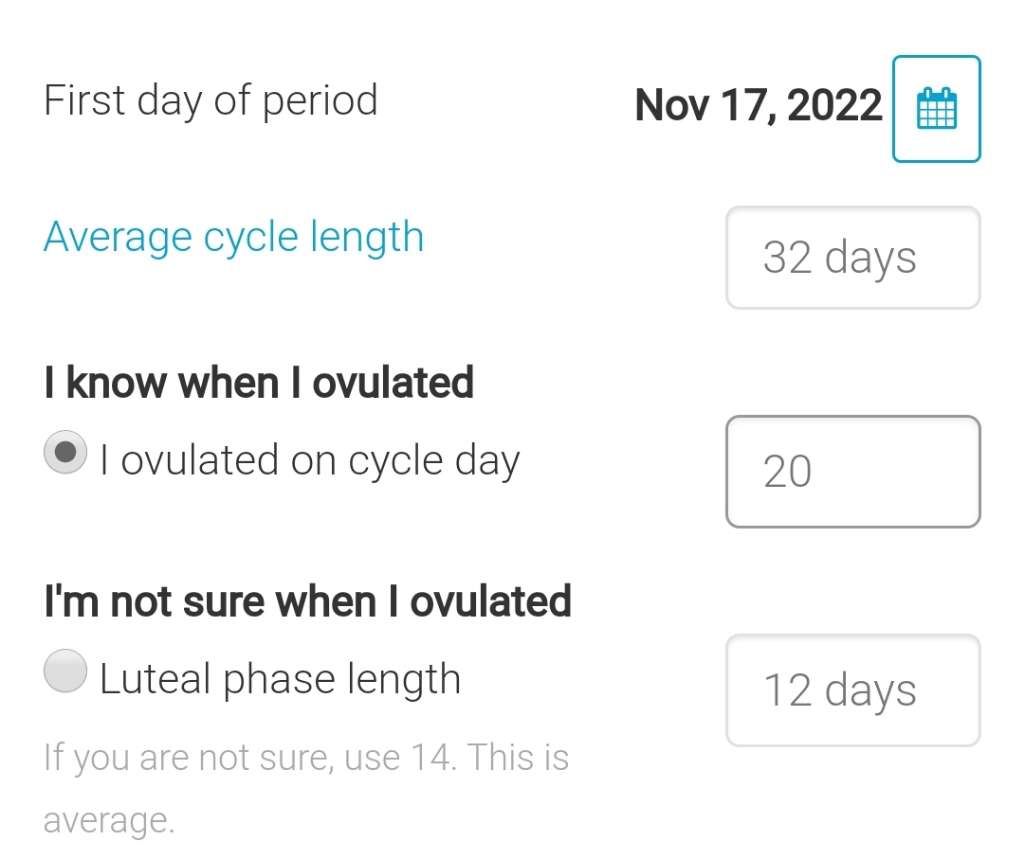Open the 12 days luteal phase field

tap(852, 690)
